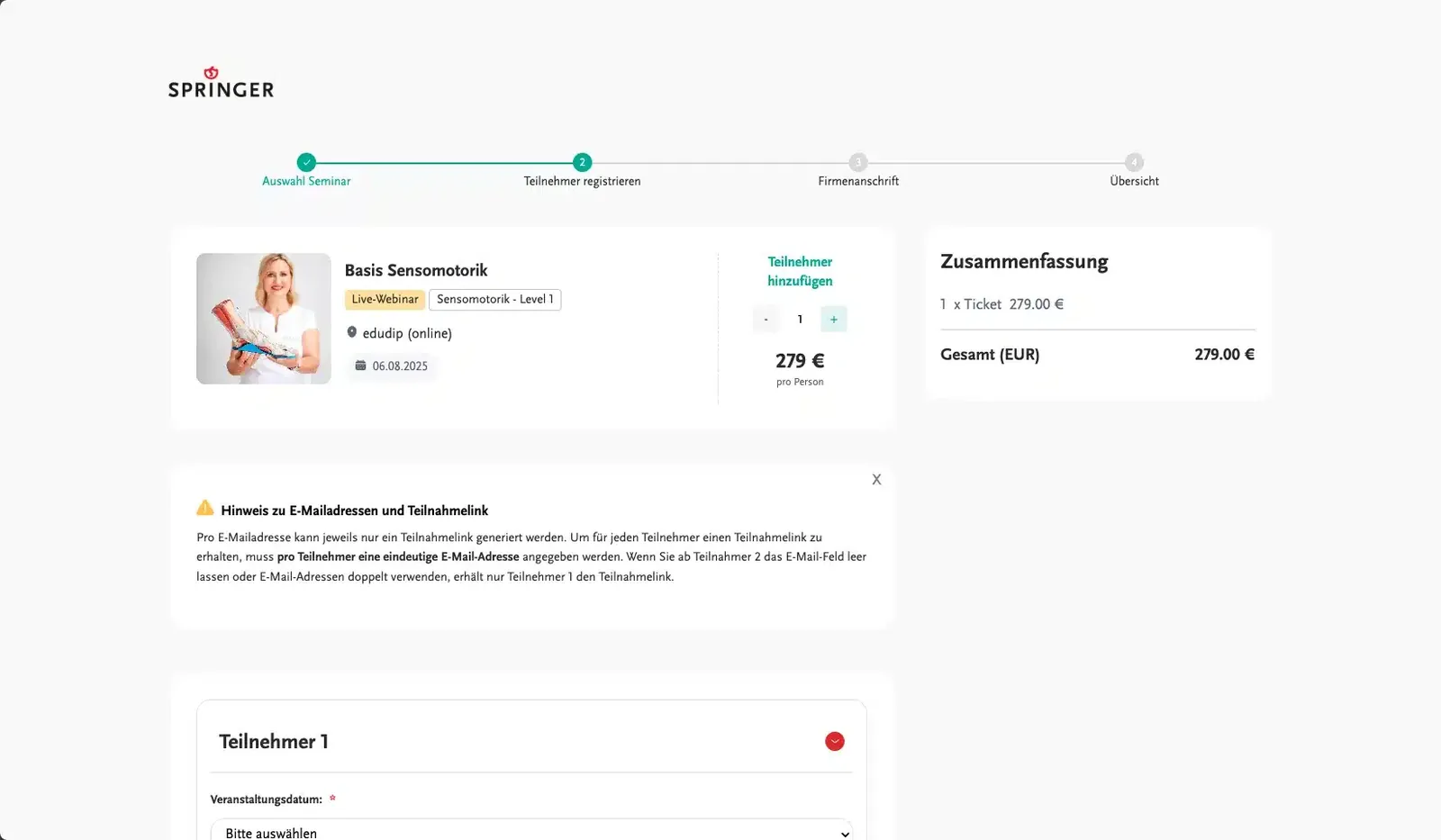The image size is (1441, 840).
Task: Click the 1 x Ticket 279.00 € line
Action: pyautogui.click(x=1001, y=304)
